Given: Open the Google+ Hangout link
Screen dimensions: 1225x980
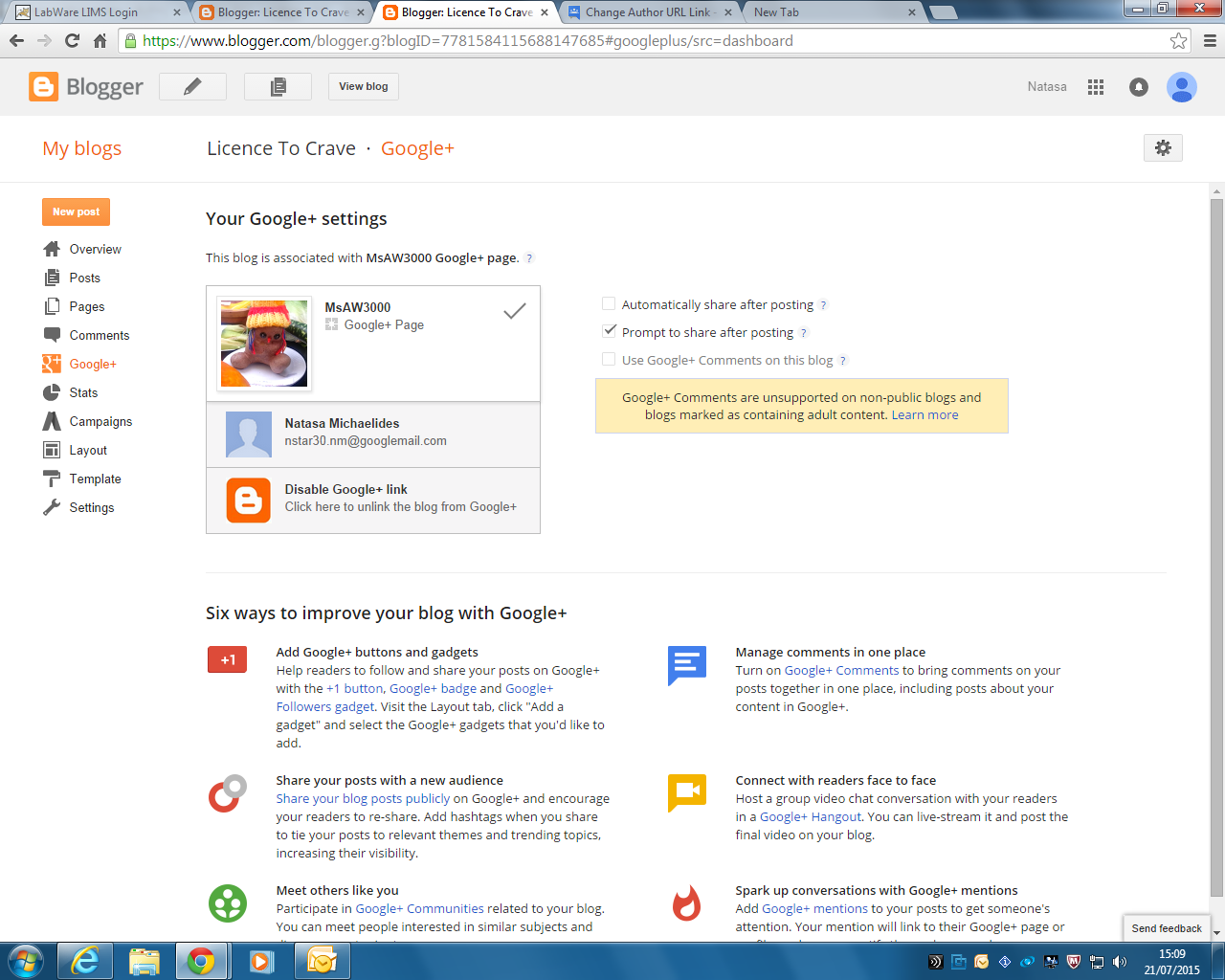Looking at the screenshot, I should click(811, 816).
